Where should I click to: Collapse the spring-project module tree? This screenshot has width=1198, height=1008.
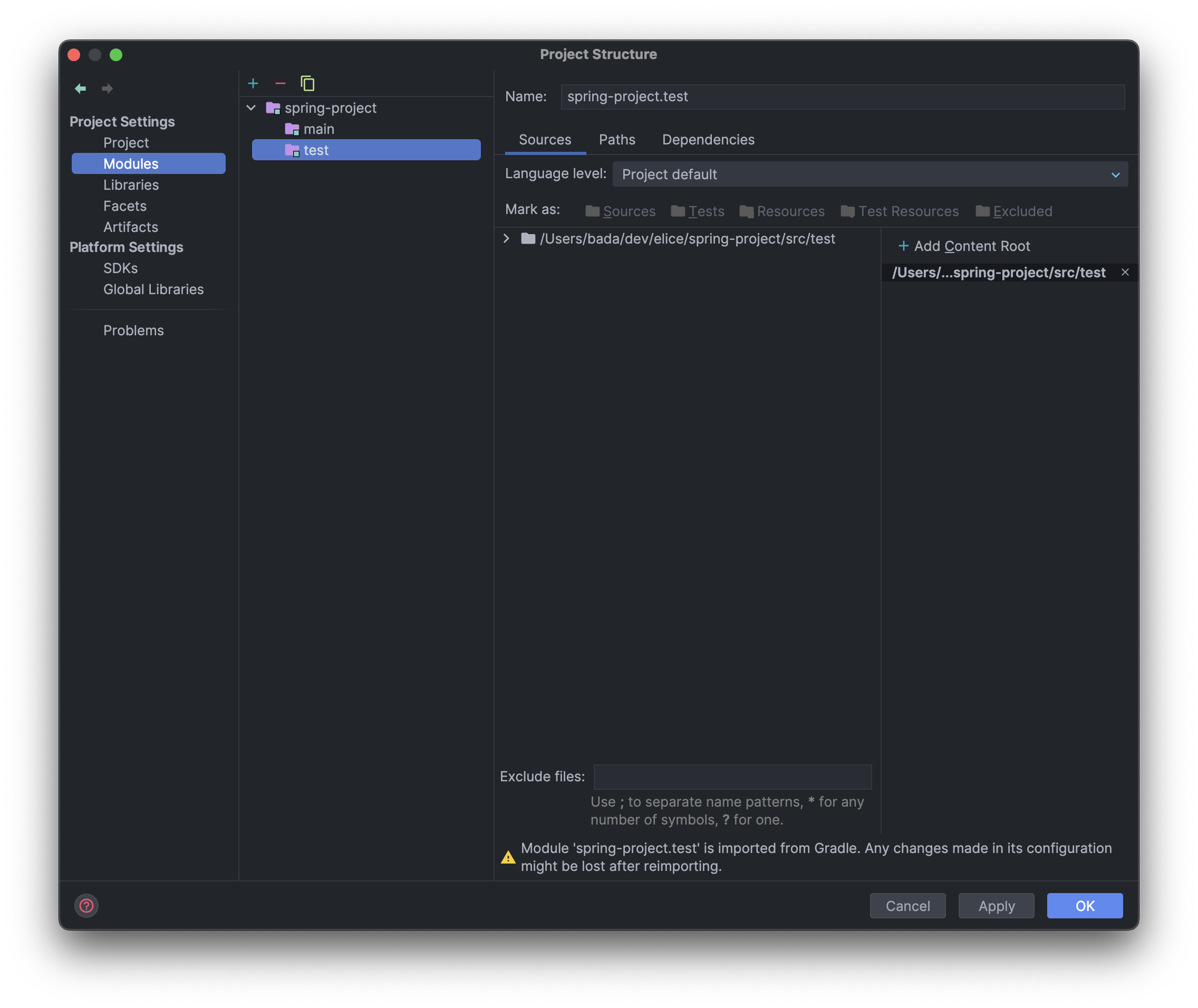coord(251,108)
